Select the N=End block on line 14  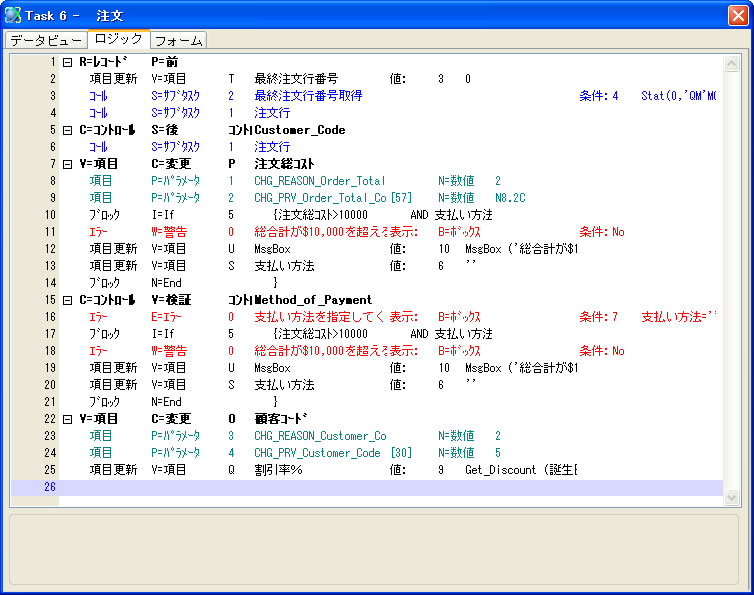tap(367, 283)
